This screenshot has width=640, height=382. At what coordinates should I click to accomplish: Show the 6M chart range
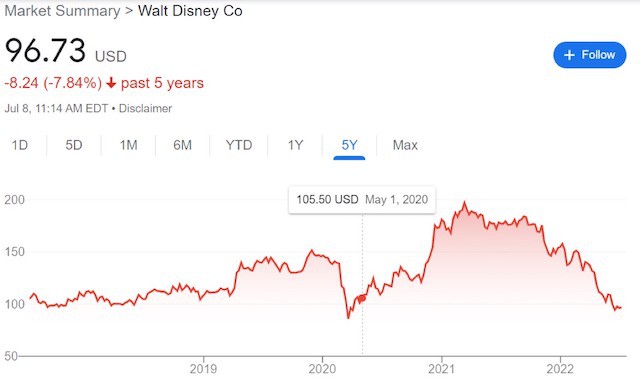(182, 145)
